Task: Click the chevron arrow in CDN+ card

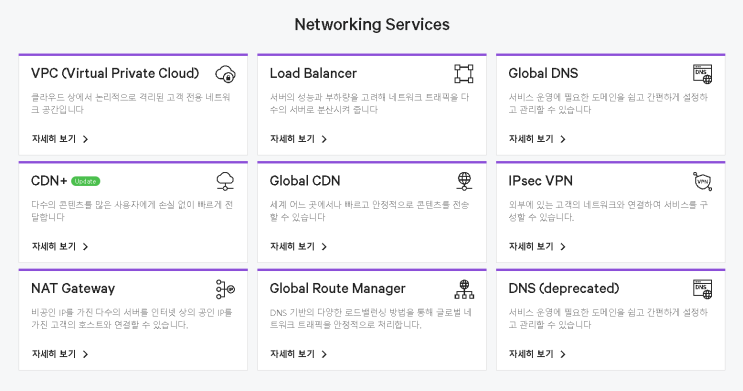Action: [x=85, y=247]
